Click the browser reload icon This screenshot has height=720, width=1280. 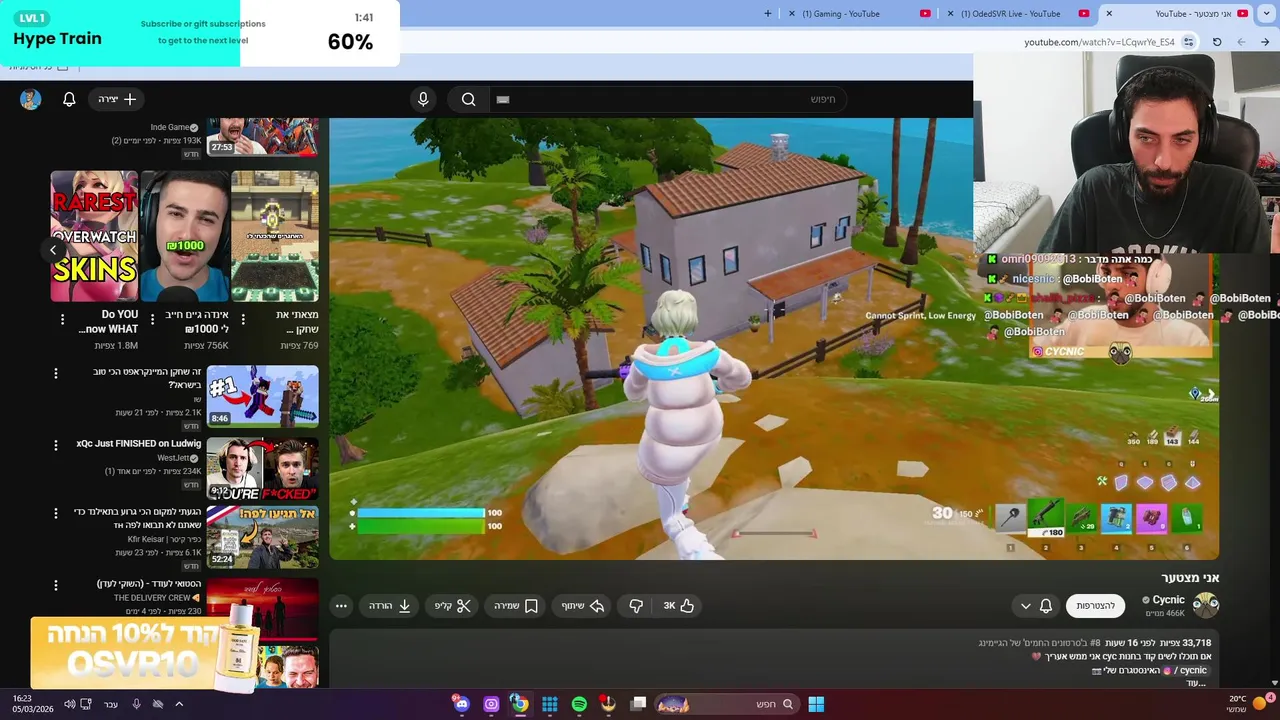[x=1217, y=42]
